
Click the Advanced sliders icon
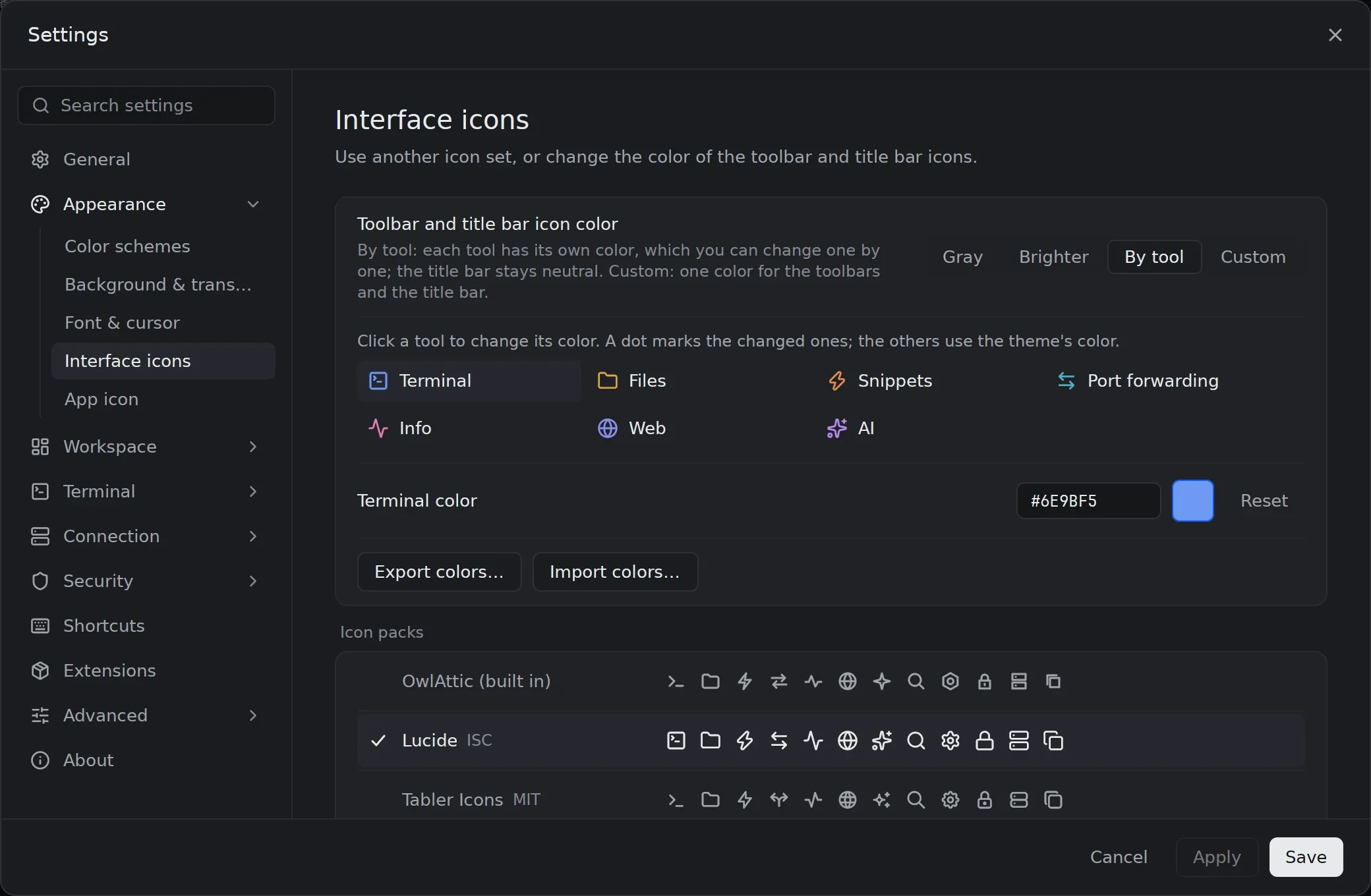coord(40,715)
